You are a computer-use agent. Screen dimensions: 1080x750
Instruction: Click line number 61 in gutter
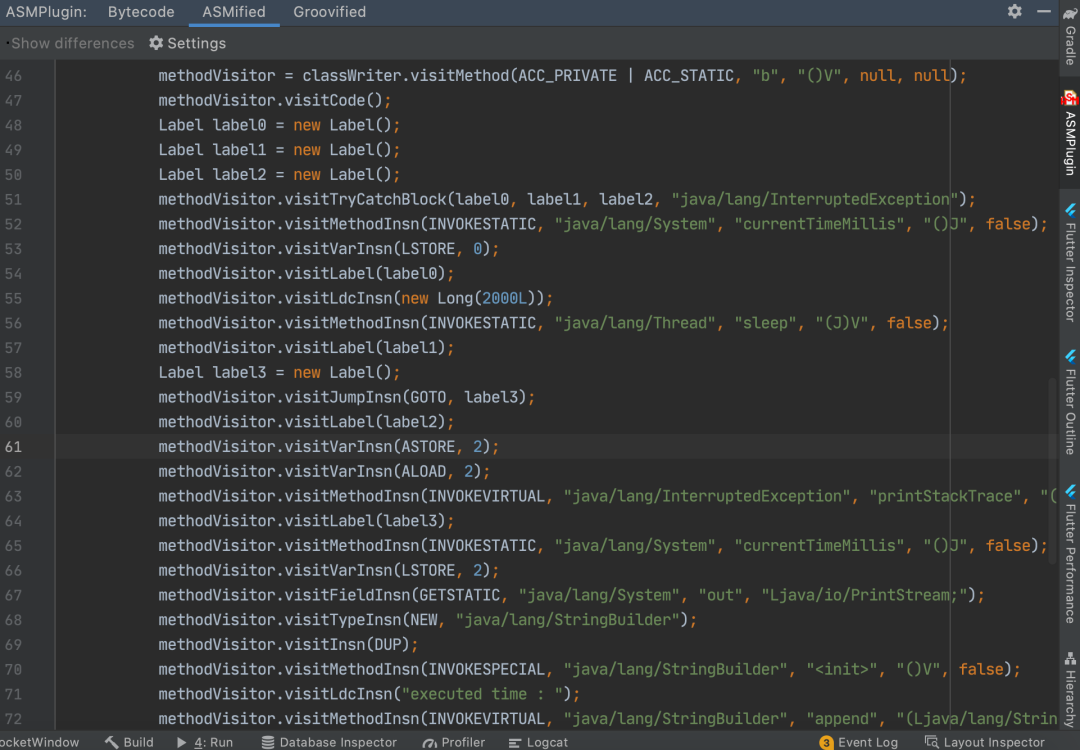[x=13, y=446]
